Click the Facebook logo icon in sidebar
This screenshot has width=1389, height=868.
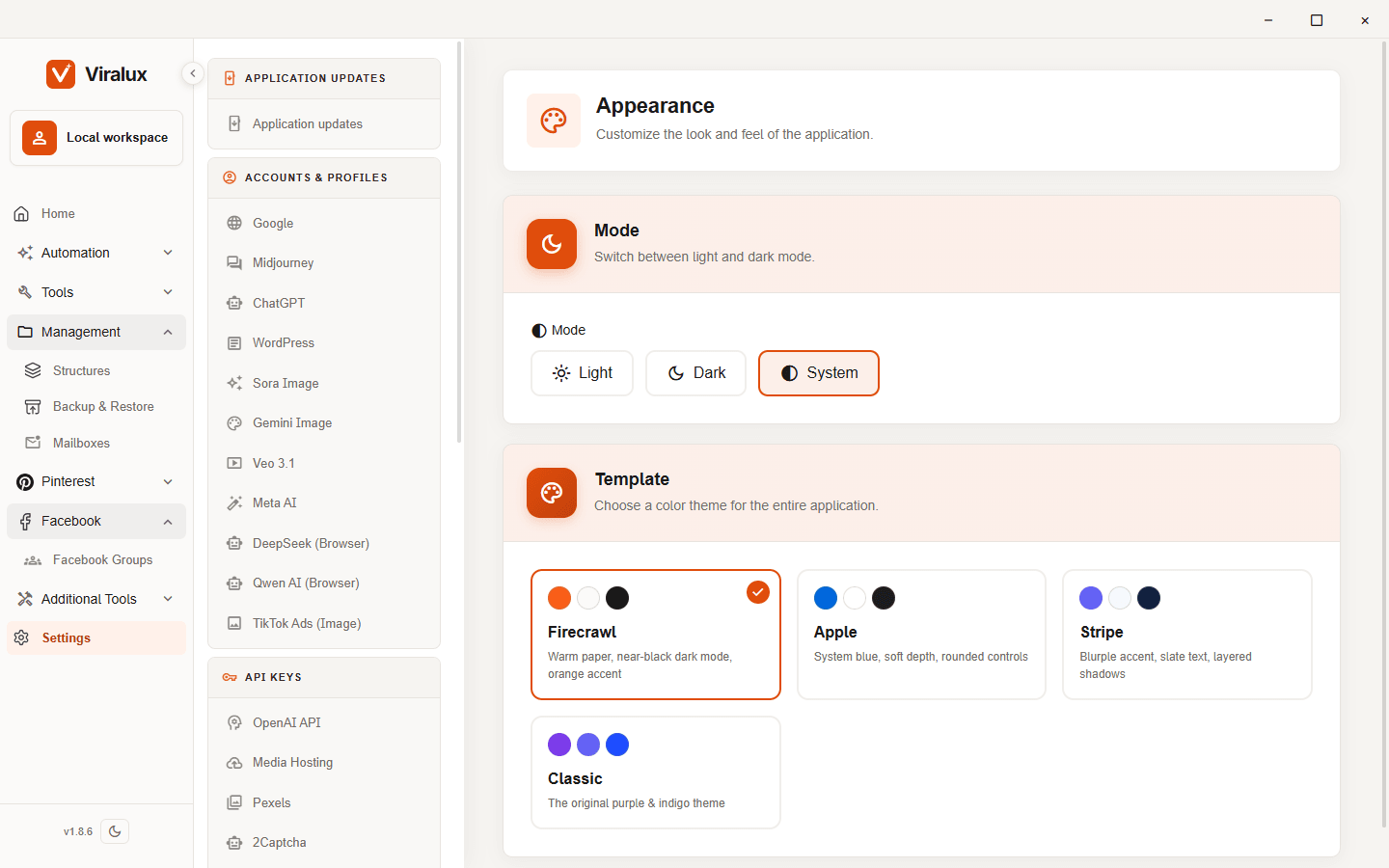click(25, 522)
